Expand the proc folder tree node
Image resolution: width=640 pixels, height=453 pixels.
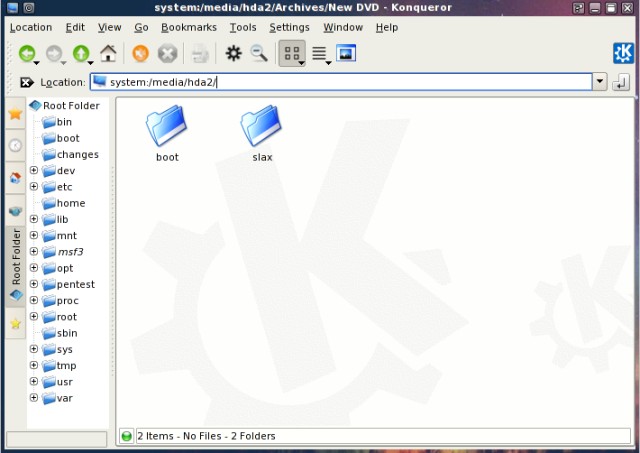pos(34,300)
